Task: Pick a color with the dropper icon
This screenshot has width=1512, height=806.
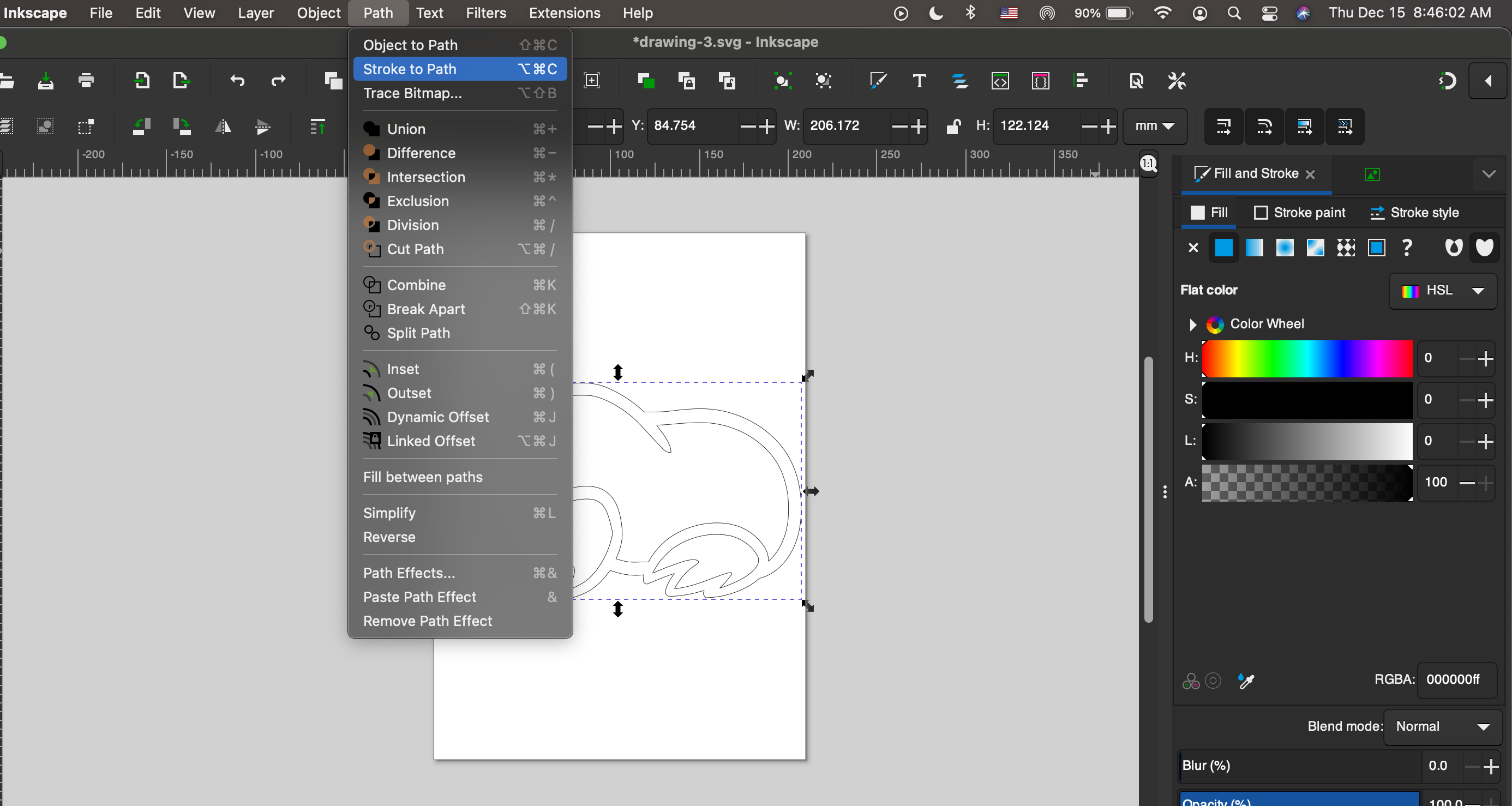Action: [1246, 681]
